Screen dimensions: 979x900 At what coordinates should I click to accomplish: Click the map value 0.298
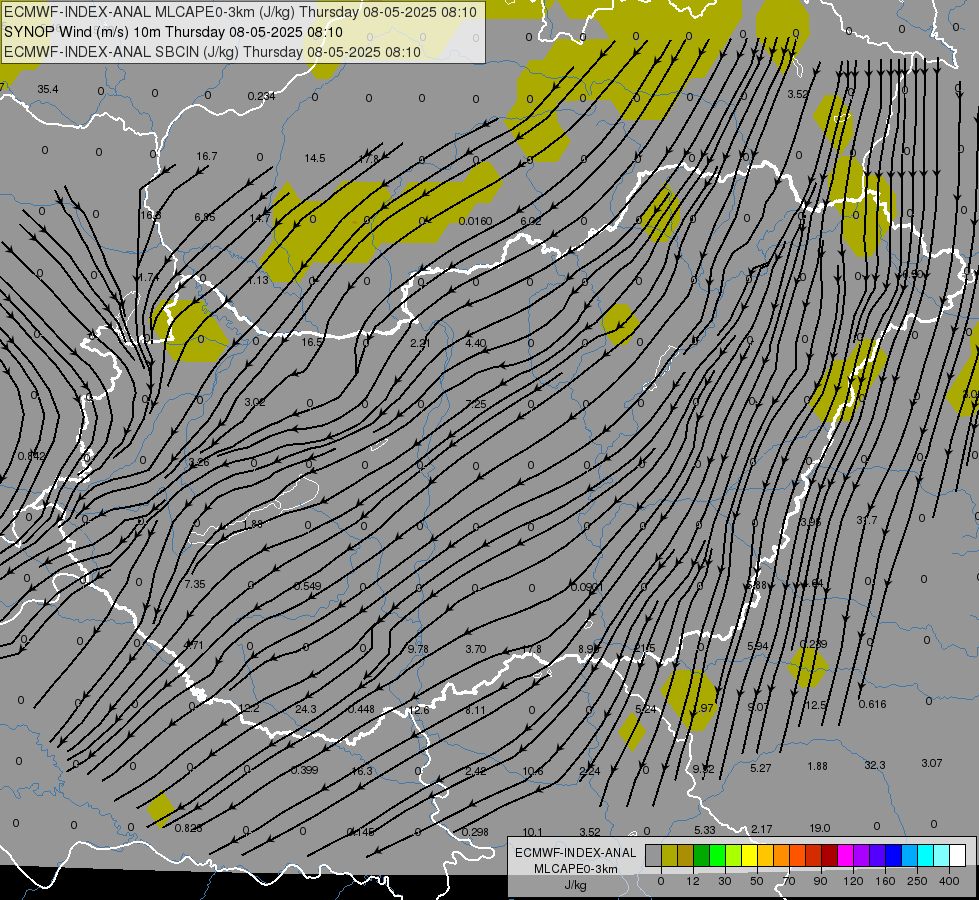coord(475,831)
